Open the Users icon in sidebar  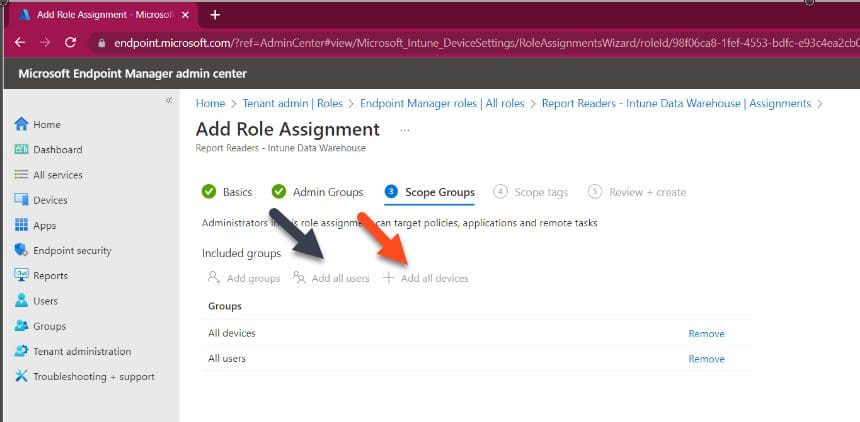[21, 301]
